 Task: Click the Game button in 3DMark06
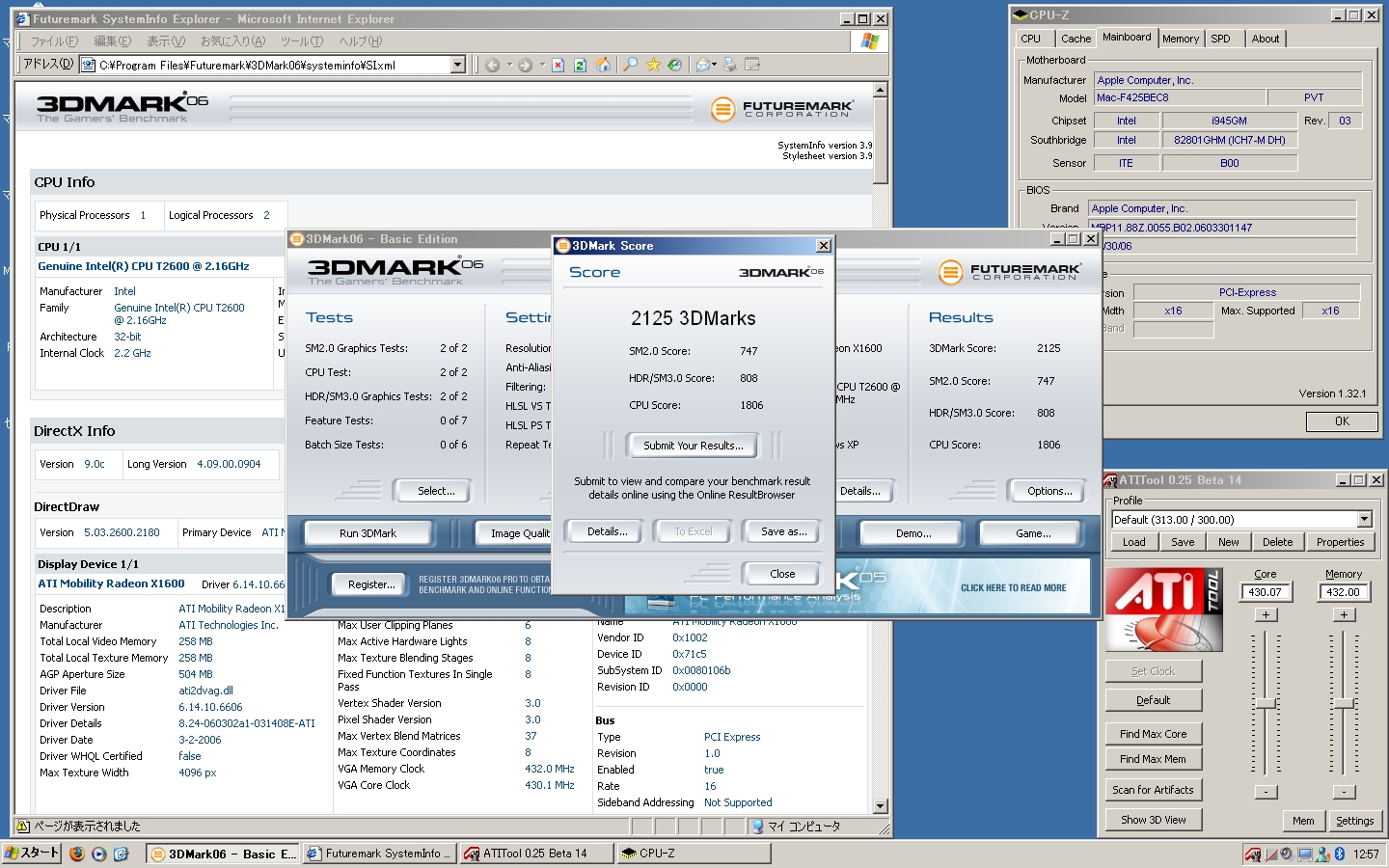1033,533
